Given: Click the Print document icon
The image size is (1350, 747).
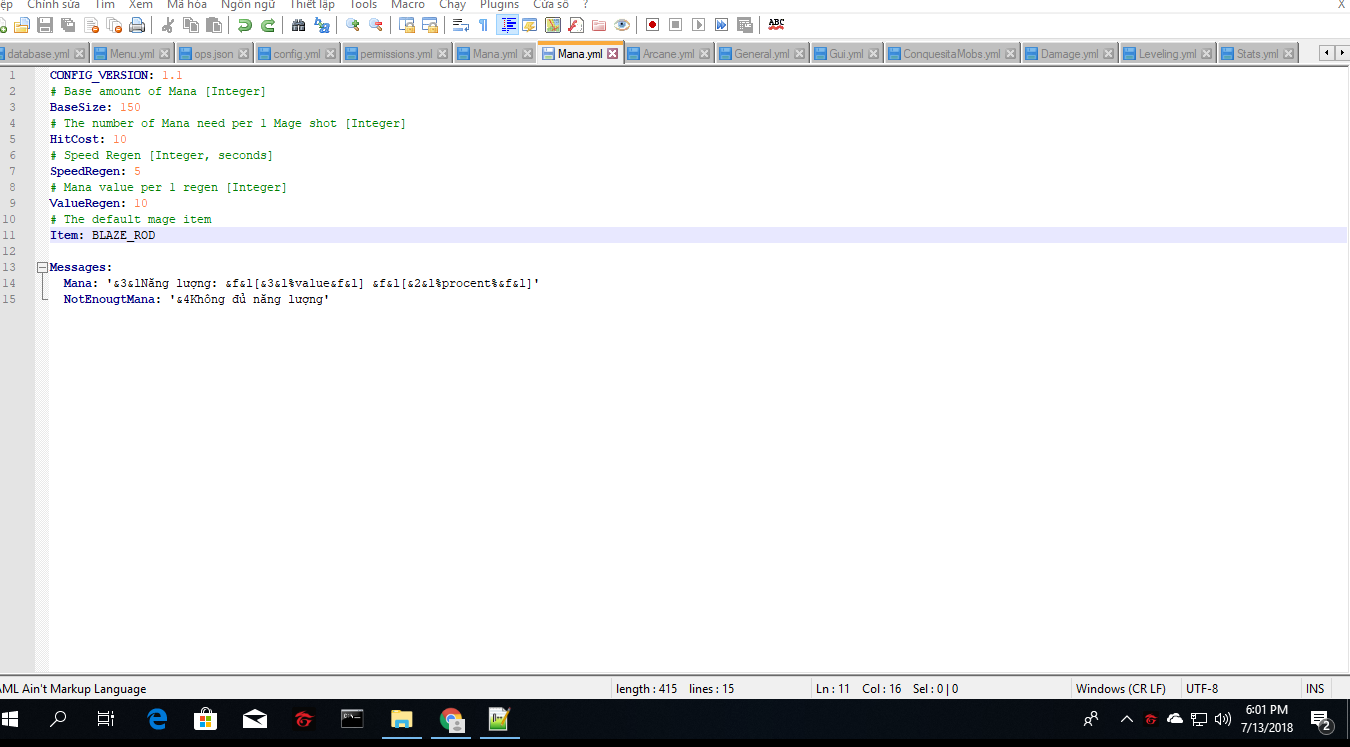Looking at the screenshot, I should click(x=137, y=25).
